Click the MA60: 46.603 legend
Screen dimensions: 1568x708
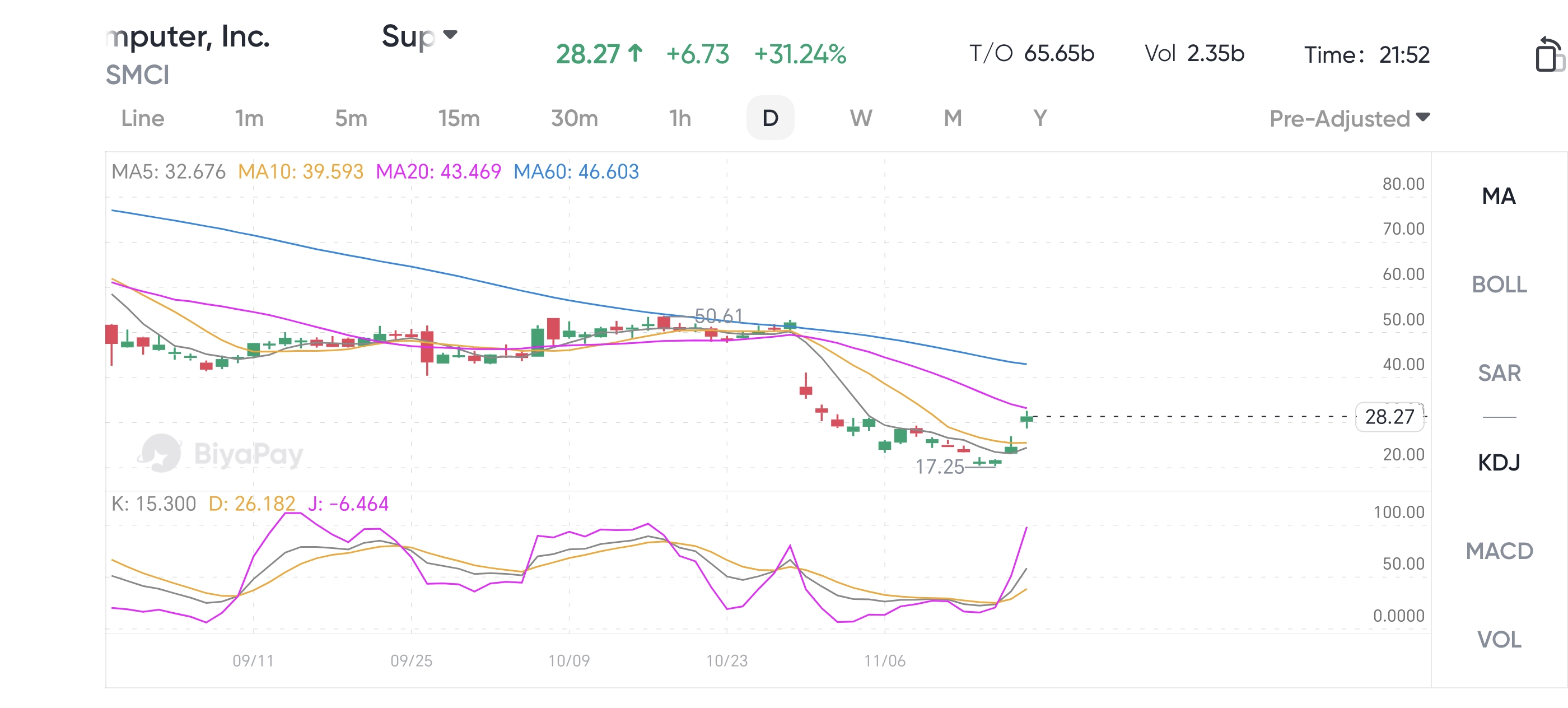(576, 171)
